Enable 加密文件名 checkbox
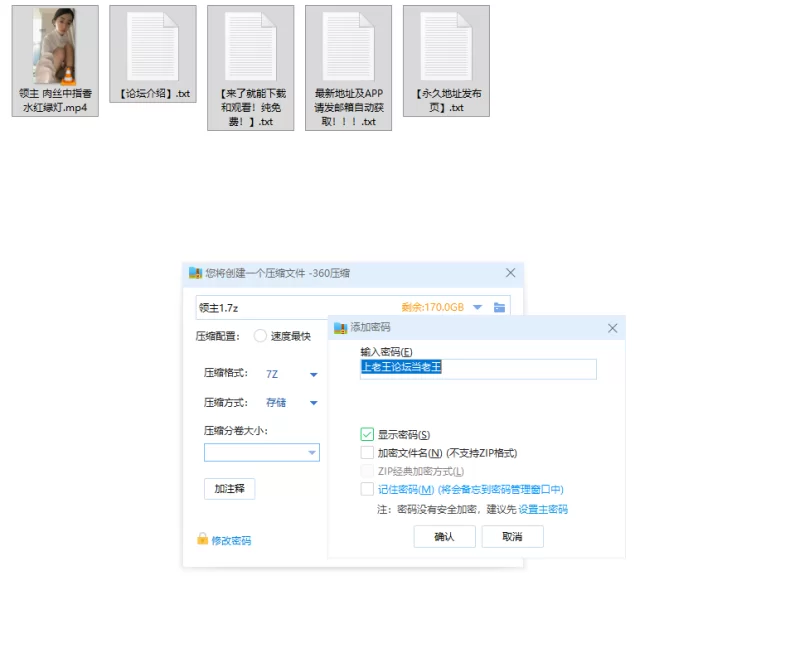The height and width of the screenshot is (653, 800). [367, 453]
